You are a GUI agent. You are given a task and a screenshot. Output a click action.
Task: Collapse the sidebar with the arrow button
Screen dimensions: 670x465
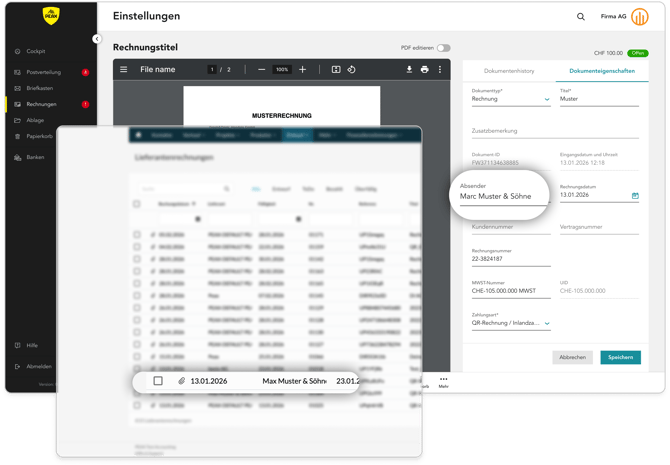tap(97, 39)
